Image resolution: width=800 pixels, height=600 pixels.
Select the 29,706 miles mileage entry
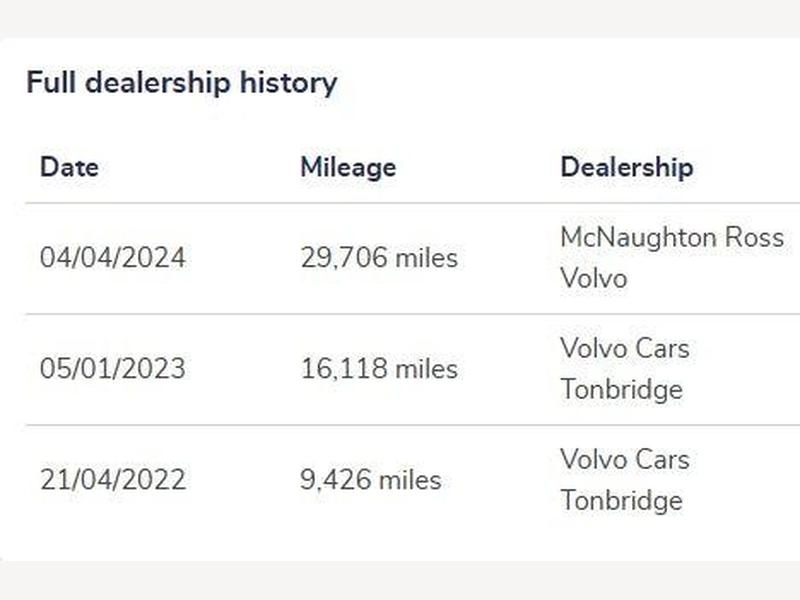point(379,258)
